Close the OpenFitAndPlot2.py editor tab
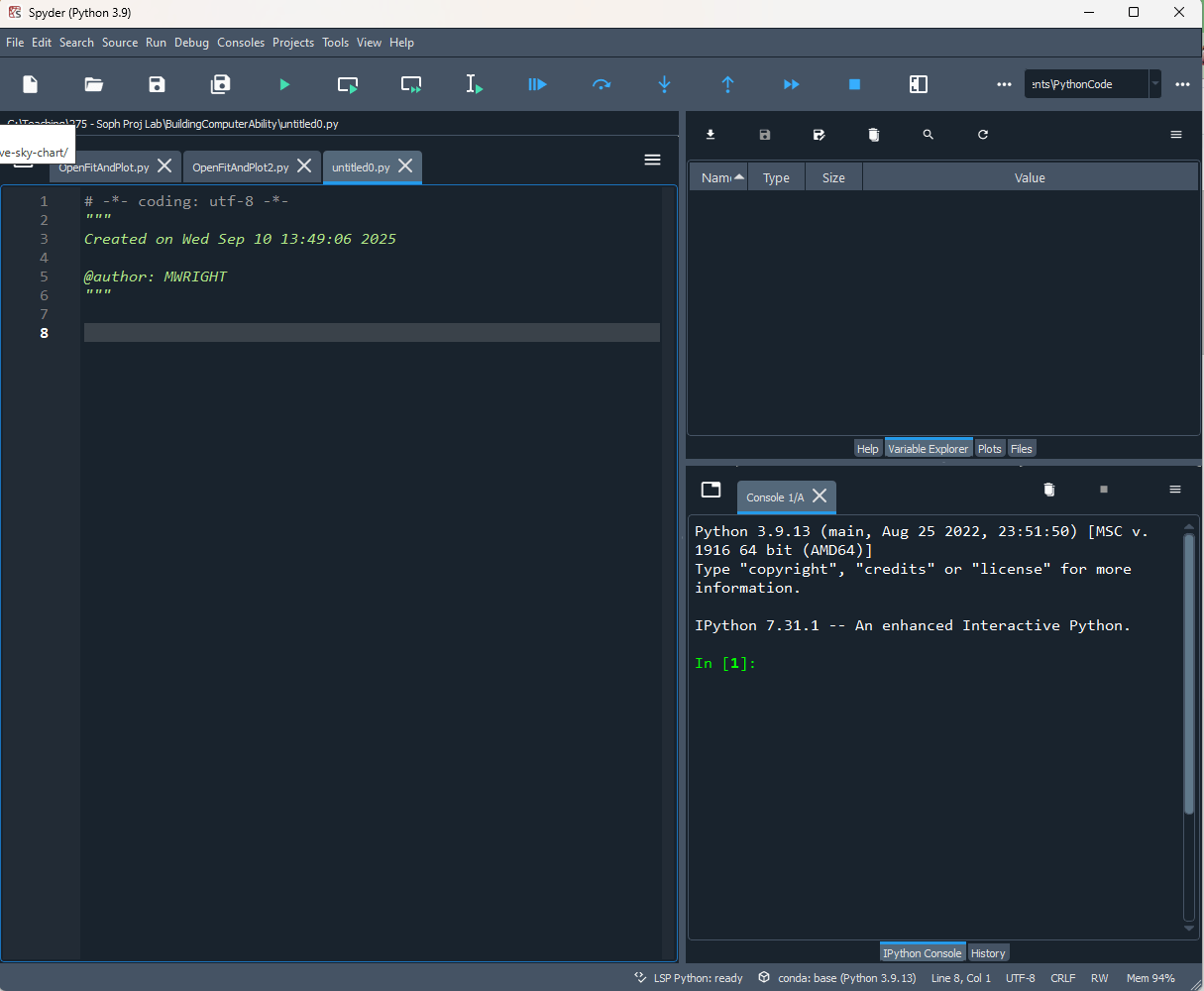 click(x=304, y=165)
